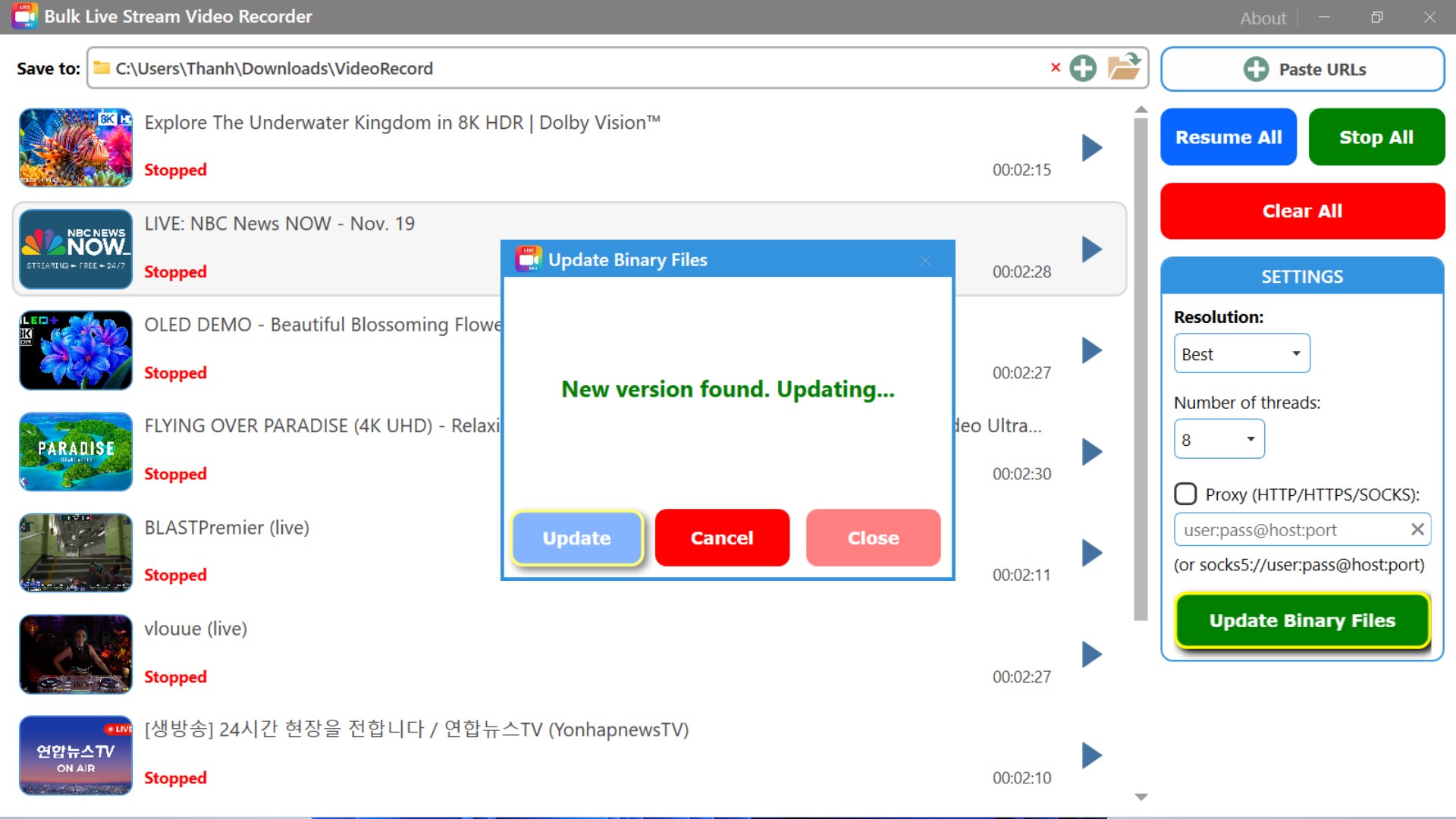Image resolution: width=1456 pixels, height=819 pixels.
Task: Open the Resolution dropdown showing Best
Action: click(x=1241, y=353)
